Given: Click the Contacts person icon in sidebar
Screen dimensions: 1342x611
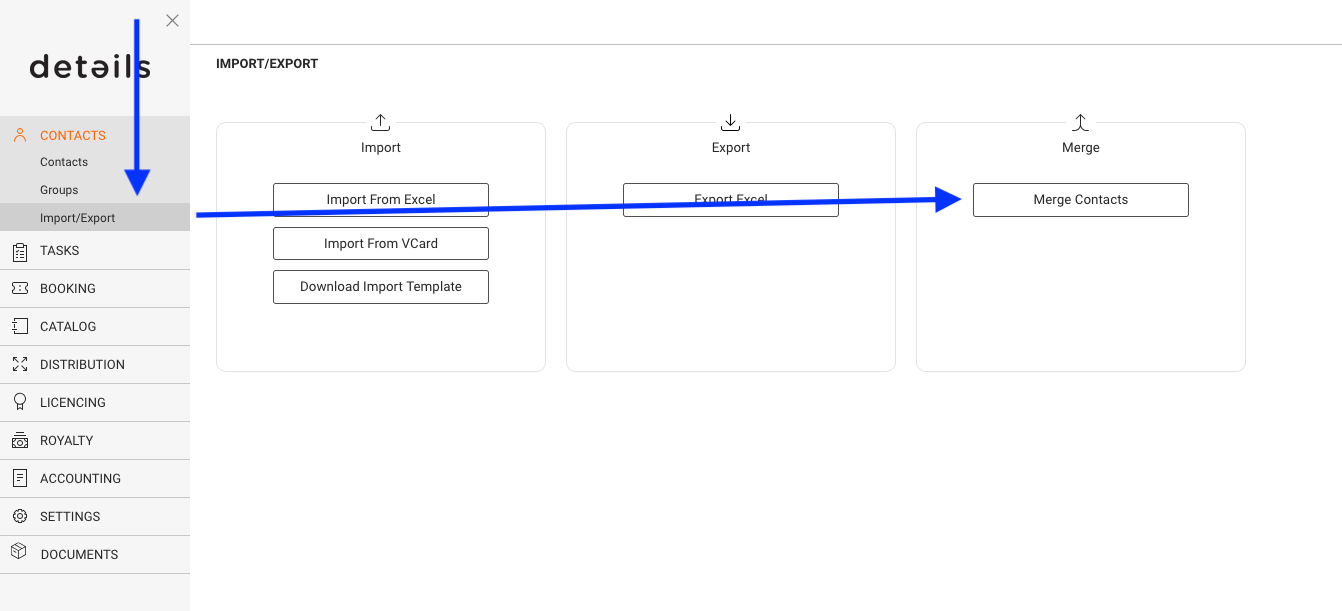Looking at the screenshot, I should click(x=19, y=135).
